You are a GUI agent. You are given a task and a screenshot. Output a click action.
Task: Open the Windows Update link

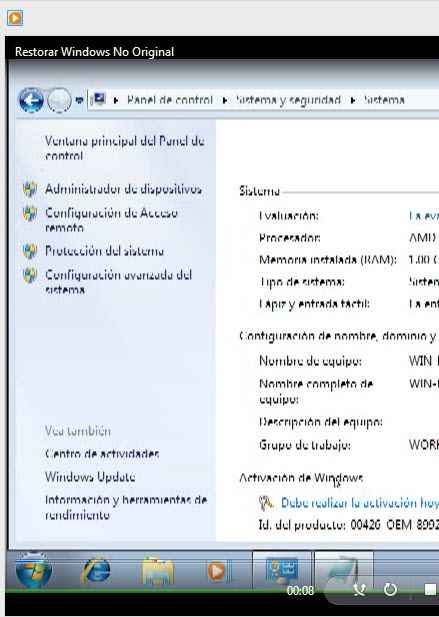(90, 477)
